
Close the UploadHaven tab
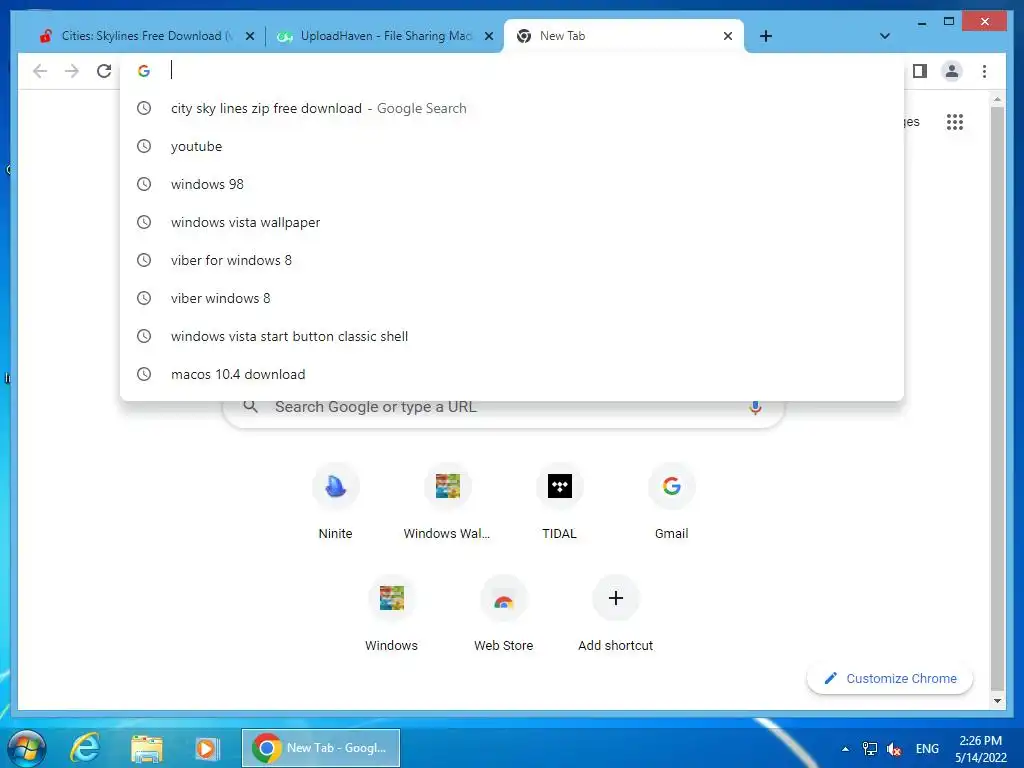[488, 36]
